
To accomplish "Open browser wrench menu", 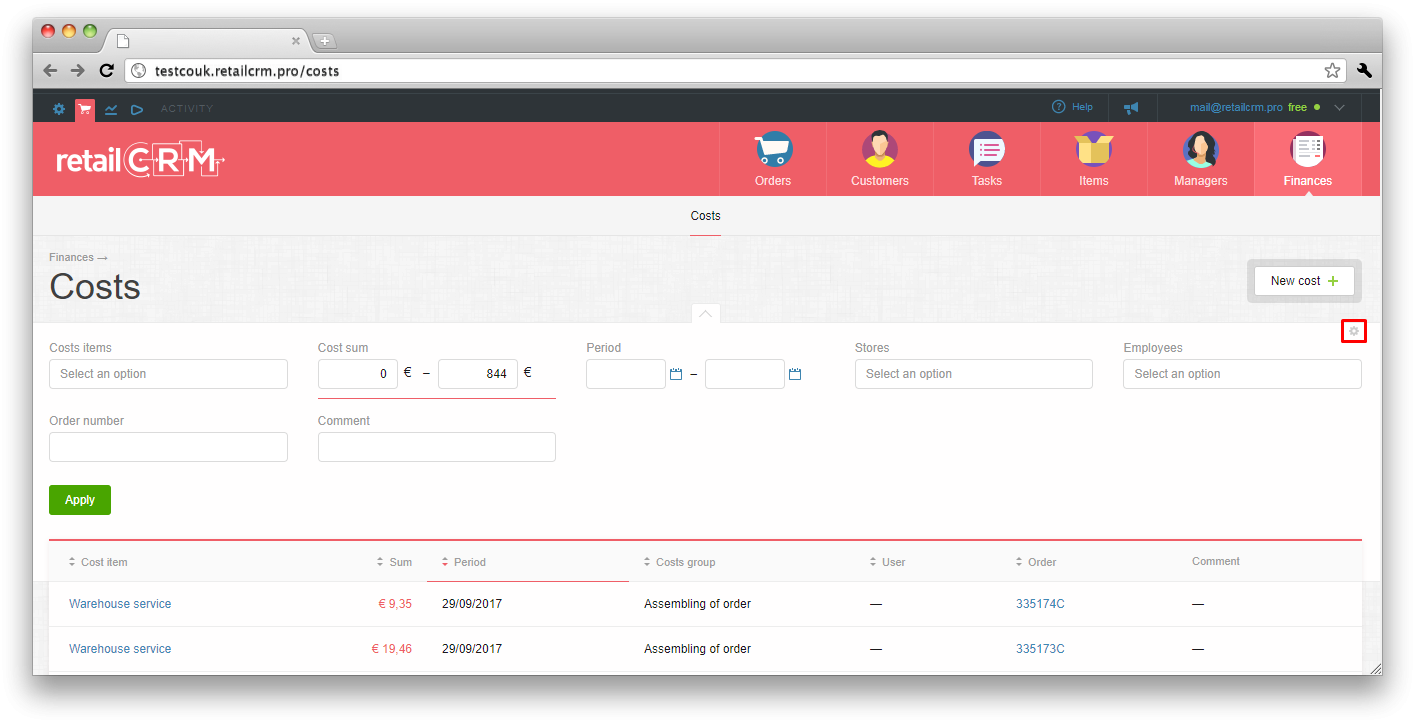I will tap(1364, 70).
